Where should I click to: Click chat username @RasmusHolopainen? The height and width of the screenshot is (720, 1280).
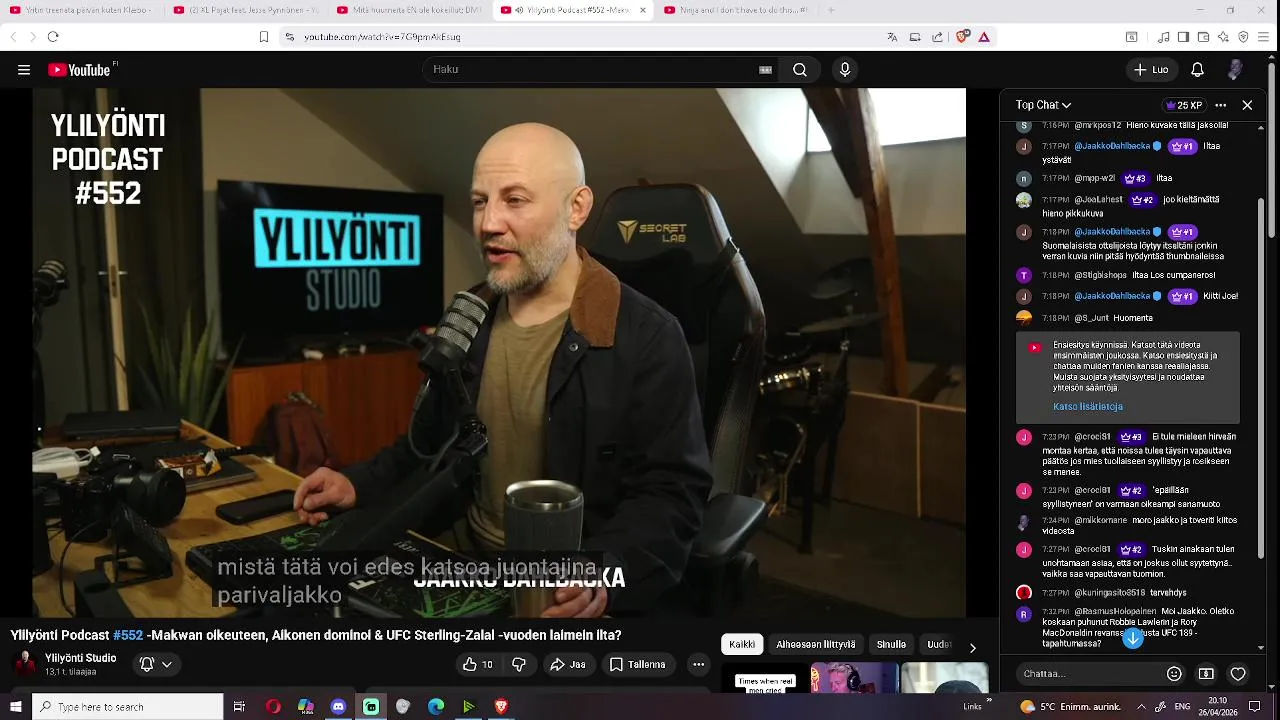pos(1115,612)
